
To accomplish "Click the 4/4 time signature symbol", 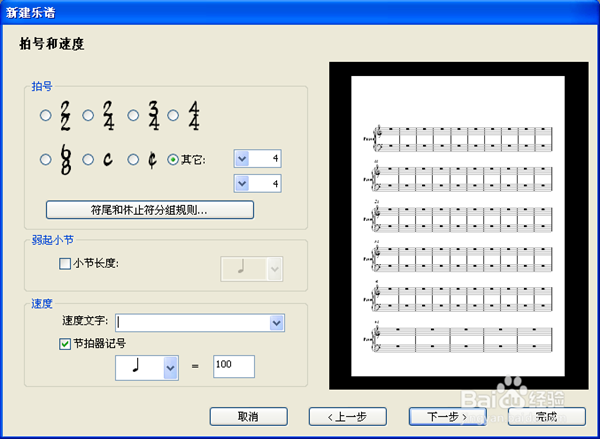I will tap(194, 116).
